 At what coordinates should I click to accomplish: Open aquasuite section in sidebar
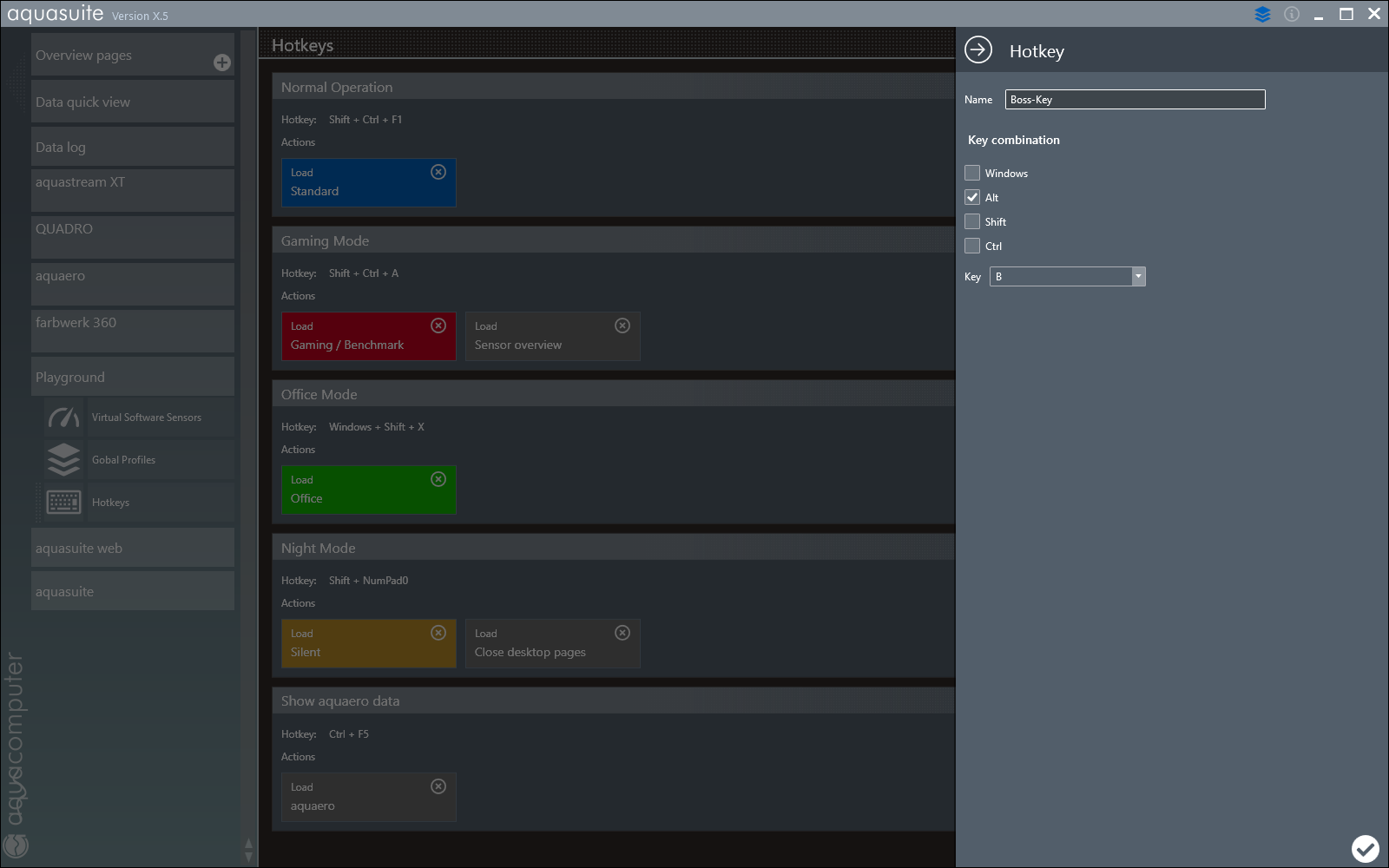tap(133, 591)
